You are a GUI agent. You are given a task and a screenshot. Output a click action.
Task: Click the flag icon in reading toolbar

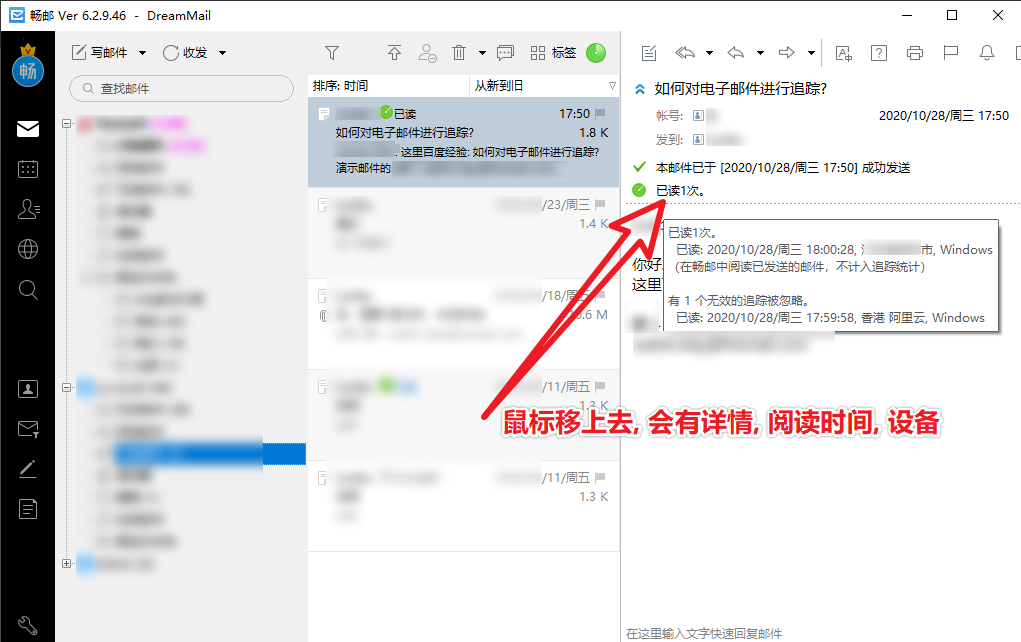[951, 53]
